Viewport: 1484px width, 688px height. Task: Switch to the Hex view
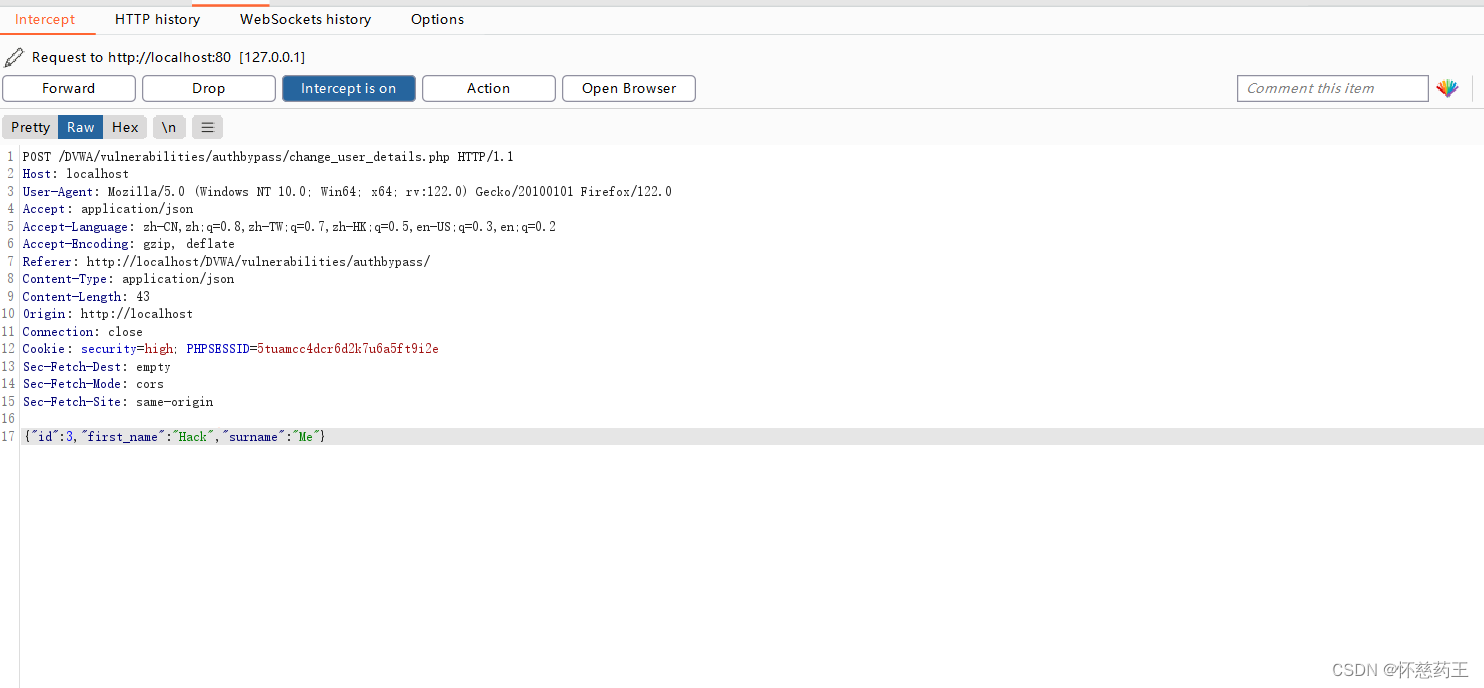coord(125,127)
